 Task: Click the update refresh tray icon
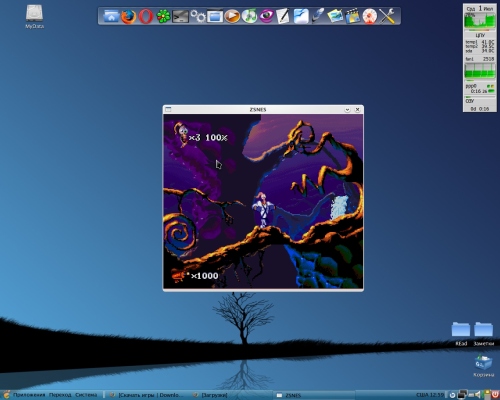pyautogui.click(x=452, y=395)
